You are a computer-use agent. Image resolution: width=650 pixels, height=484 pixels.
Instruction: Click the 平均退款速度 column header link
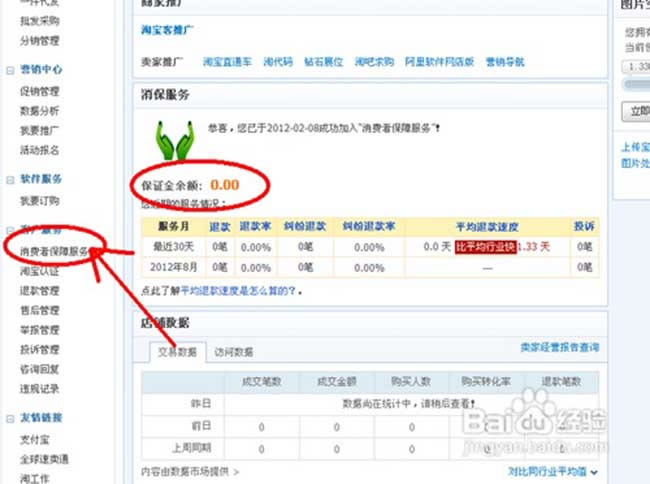coord(488,227)
